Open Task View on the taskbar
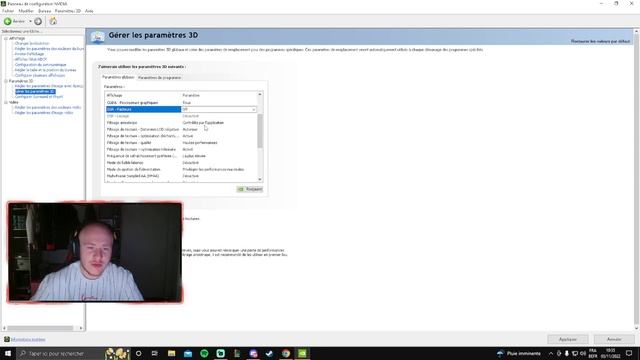Image resolution: width=640 pixels, height=360 pixels. click(155, 353)
